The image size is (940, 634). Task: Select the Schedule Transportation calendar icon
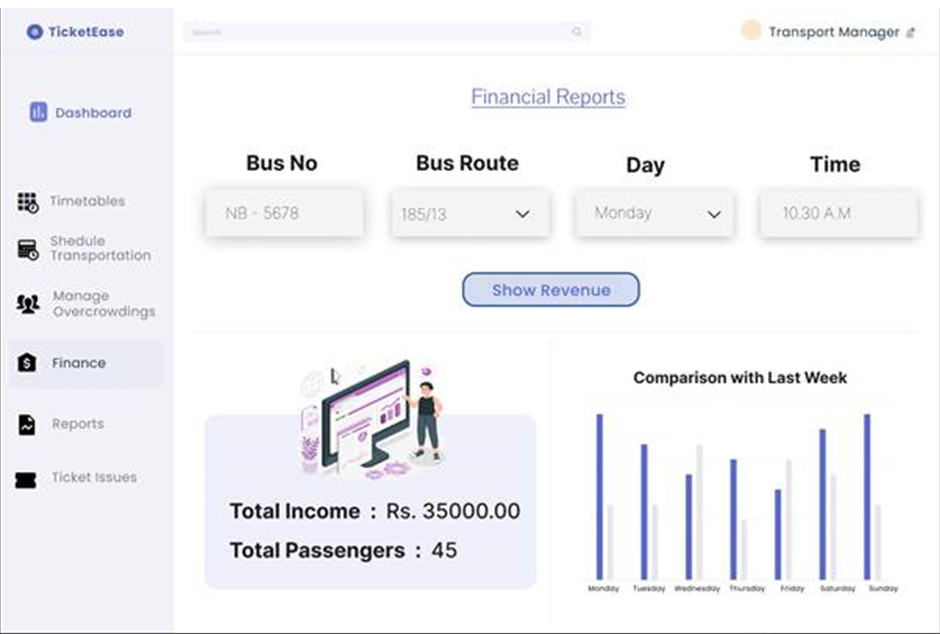click(x=28, y=249)
